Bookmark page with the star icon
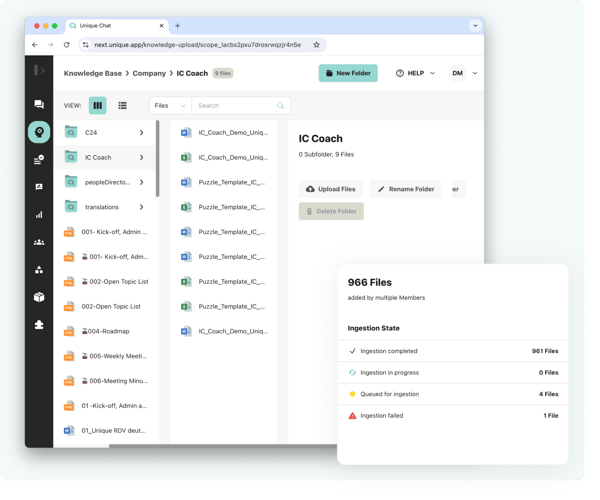Screen dimensions: 600x500 [x=317, y=45]
